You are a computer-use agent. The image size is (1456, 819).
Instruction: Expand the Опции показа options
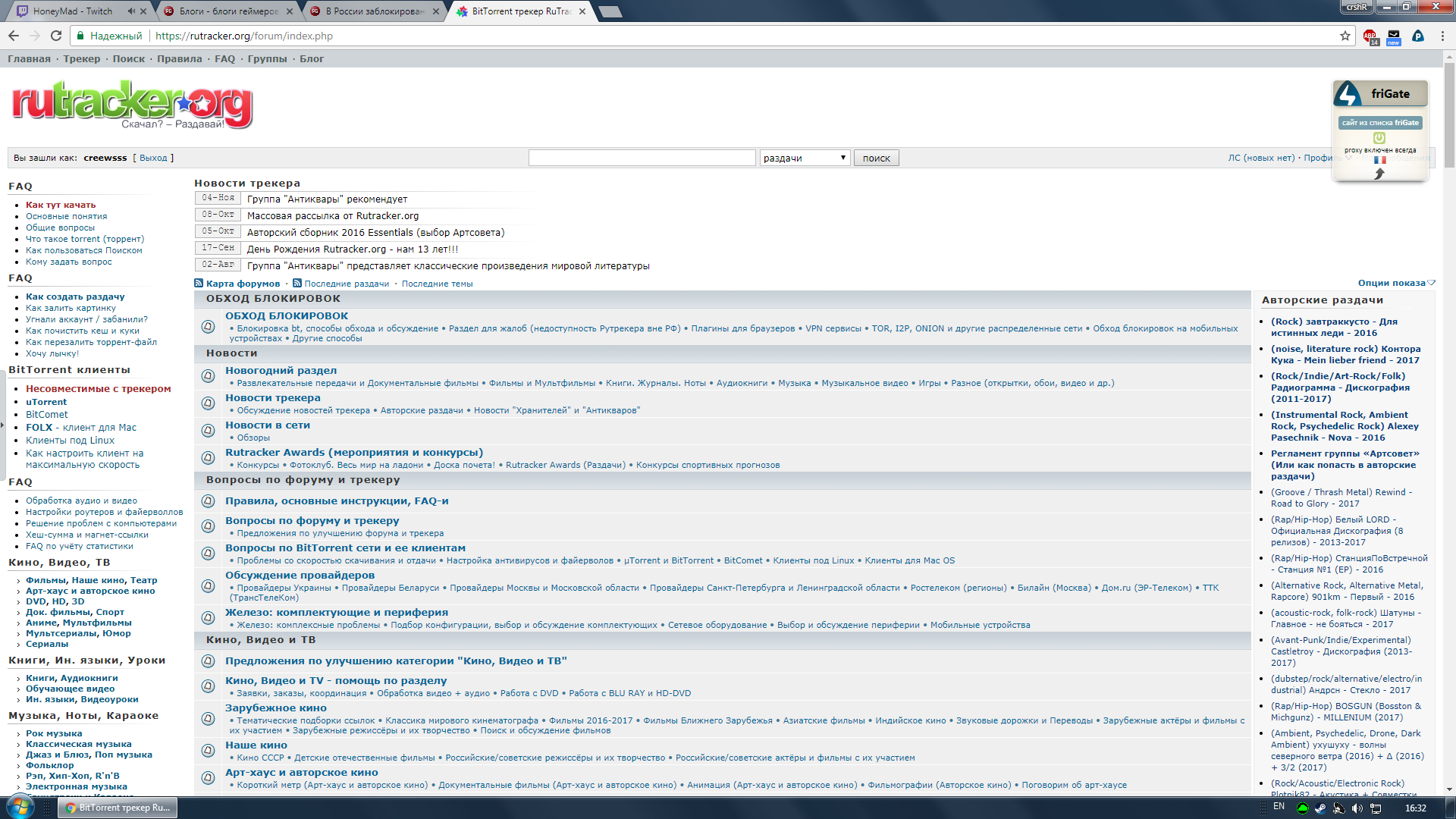(x=1396, y=283)
